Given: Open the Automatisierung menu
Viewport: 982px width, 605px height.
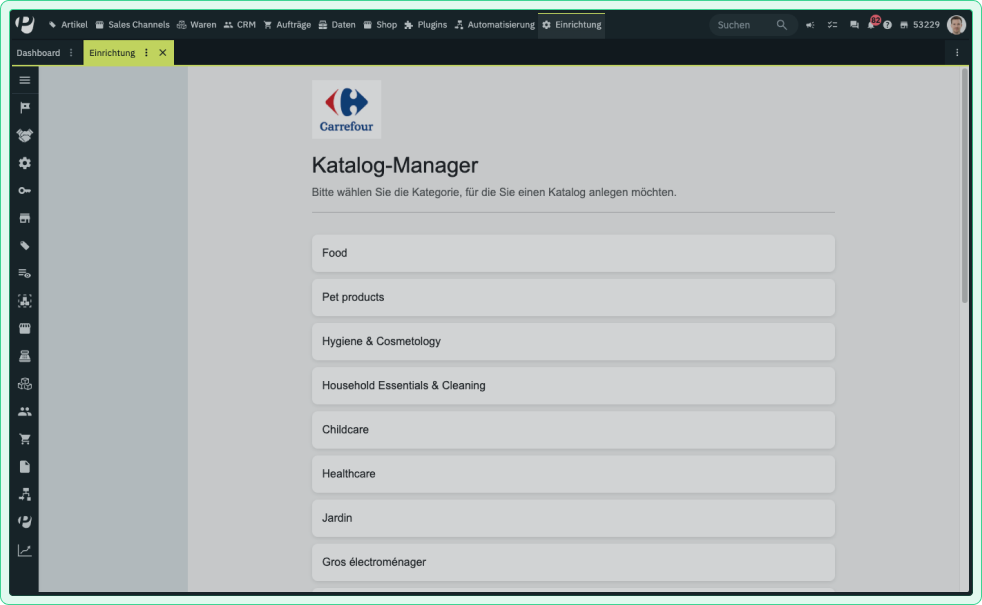Looking at the screenshot, I should (x=495, y=25).
